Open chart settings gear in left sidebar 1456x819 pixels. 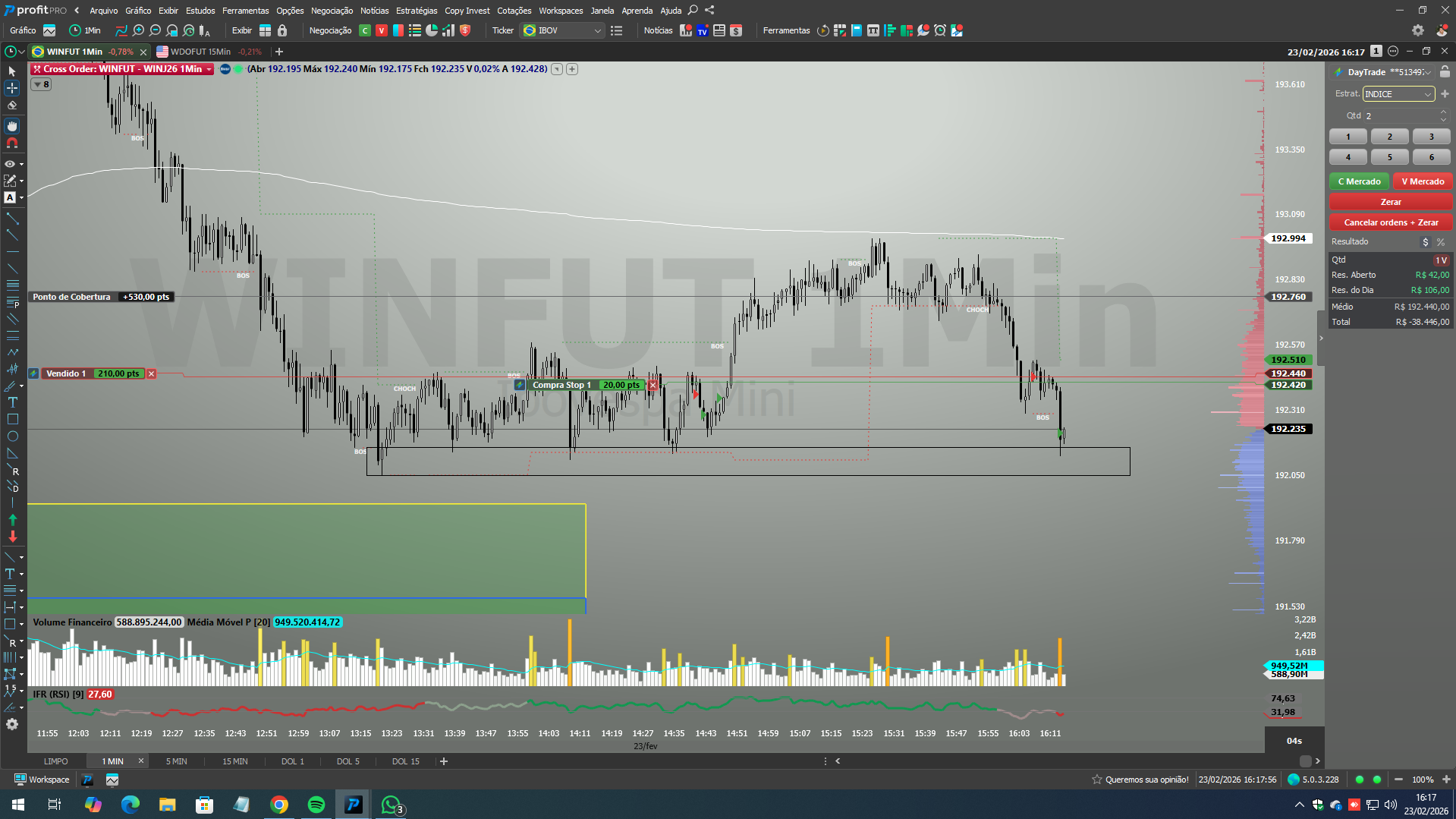pos(12,724)
